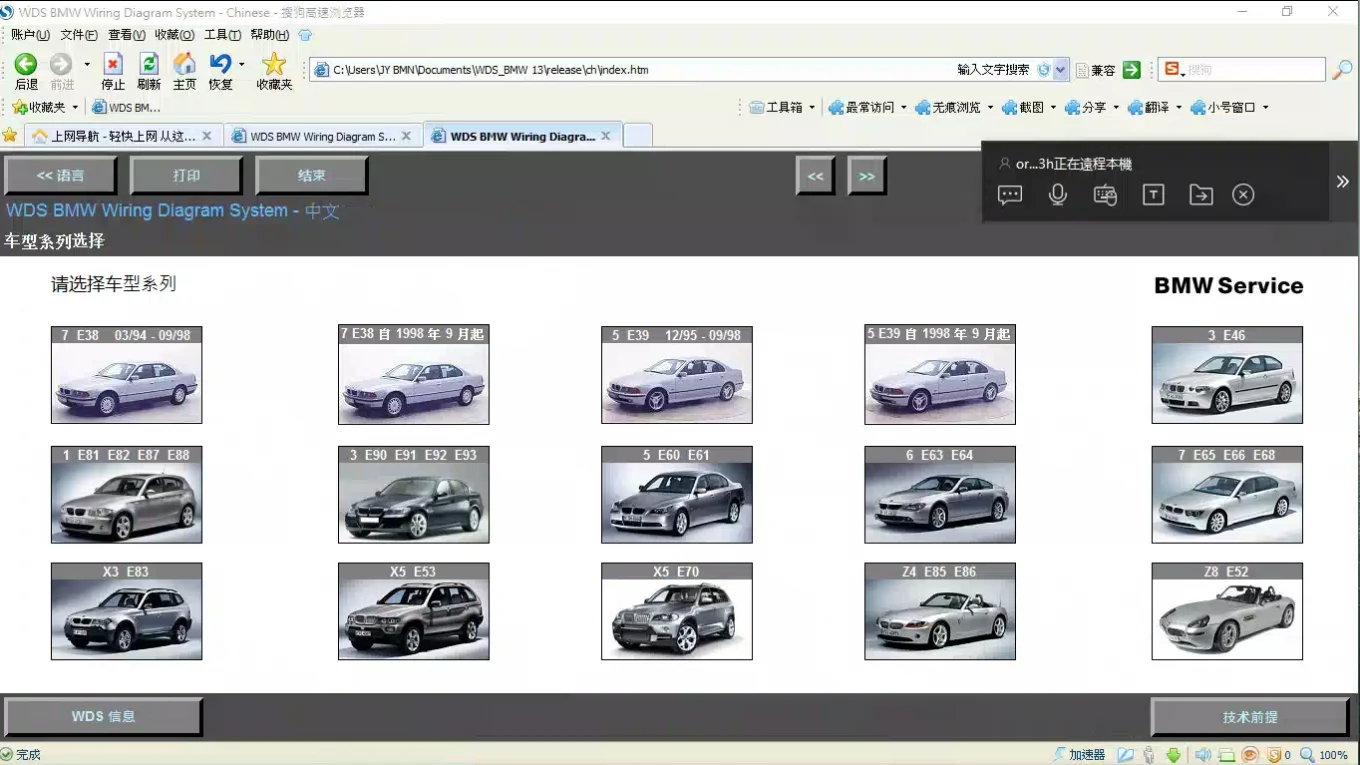Select the 3 E46 car thumbnail
This screenshot has height=765, width=1360.
click(x=1227, y=375)
